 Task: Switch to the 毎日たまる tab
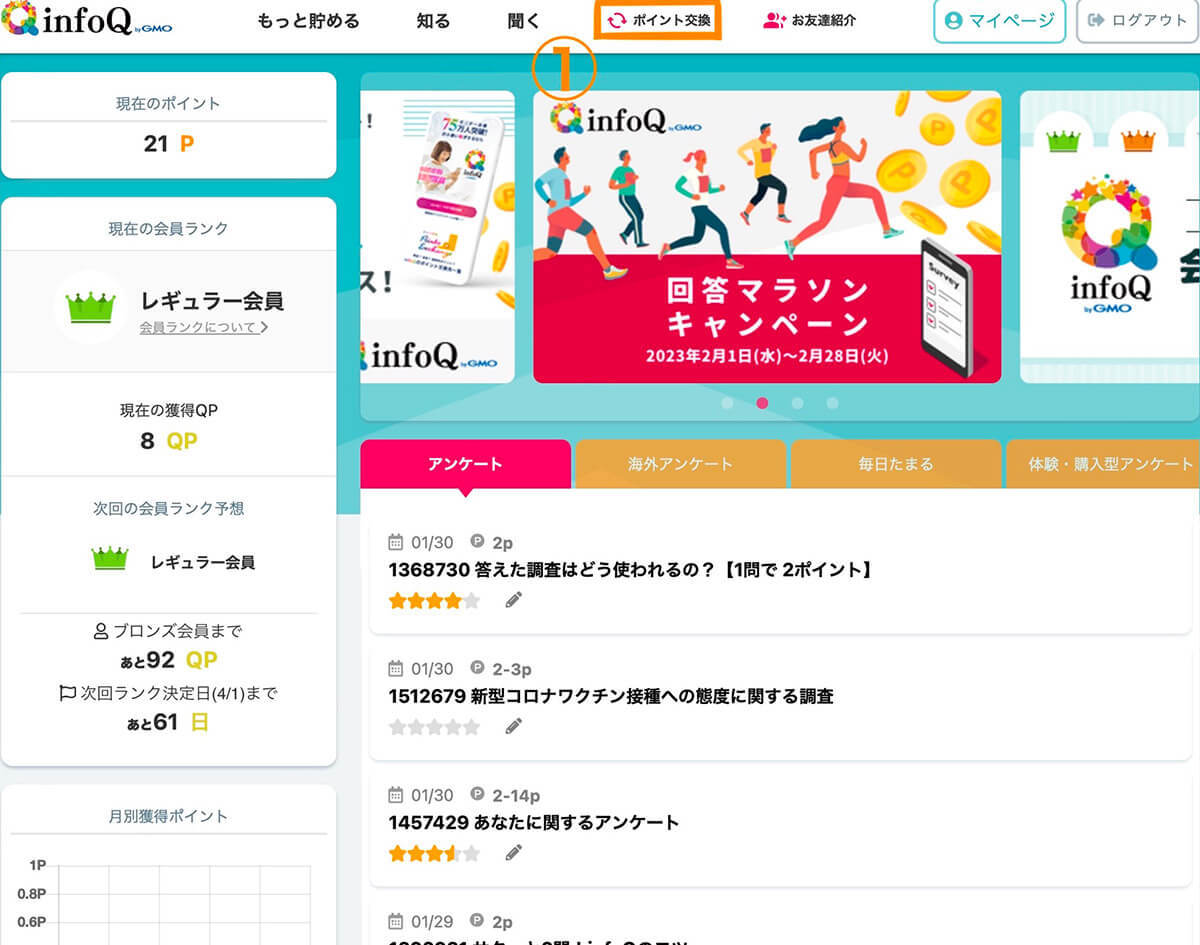pos(896,464)
